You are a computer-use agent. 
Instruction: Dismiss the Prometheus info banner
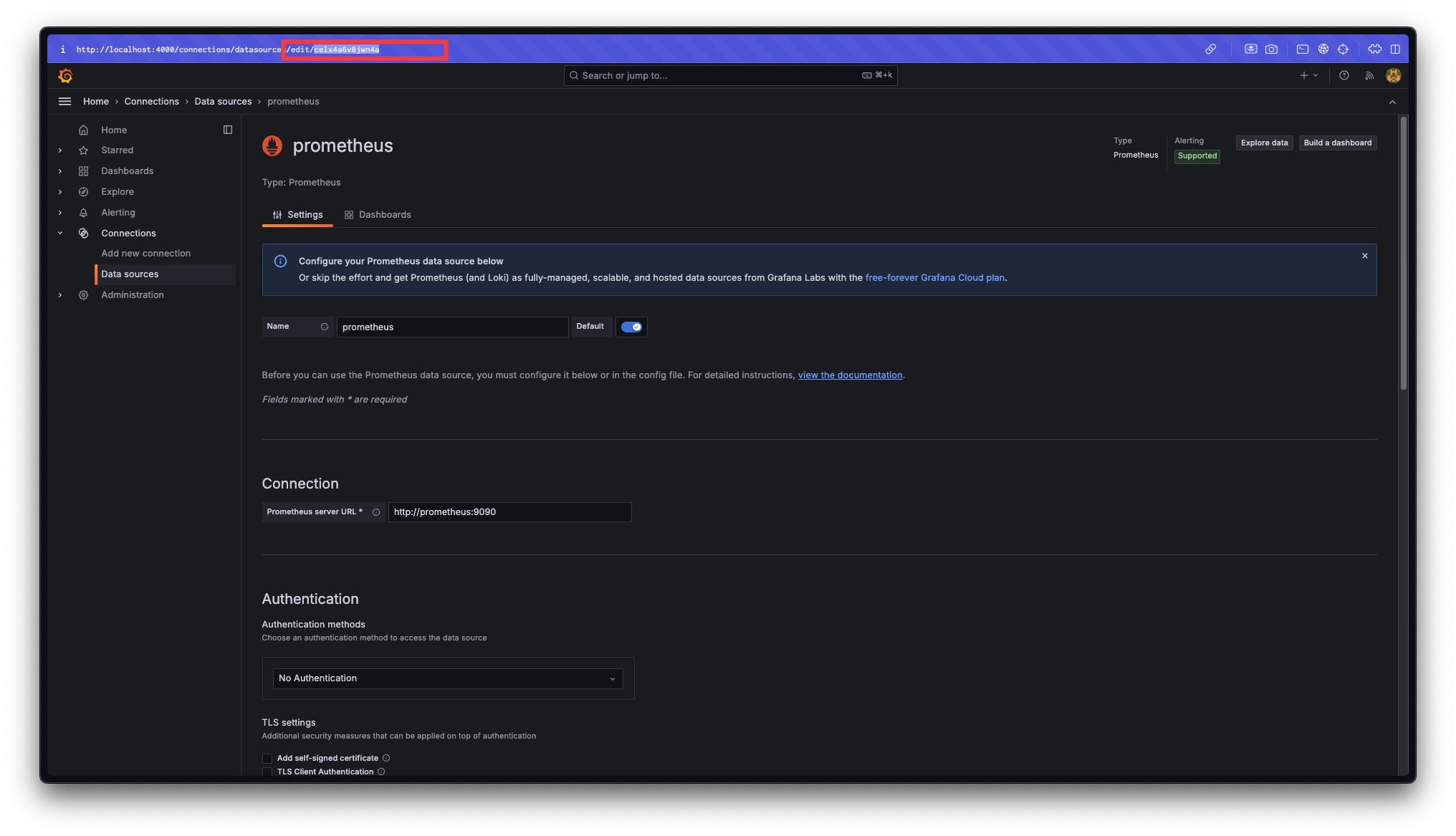(x=1365, y=256)
